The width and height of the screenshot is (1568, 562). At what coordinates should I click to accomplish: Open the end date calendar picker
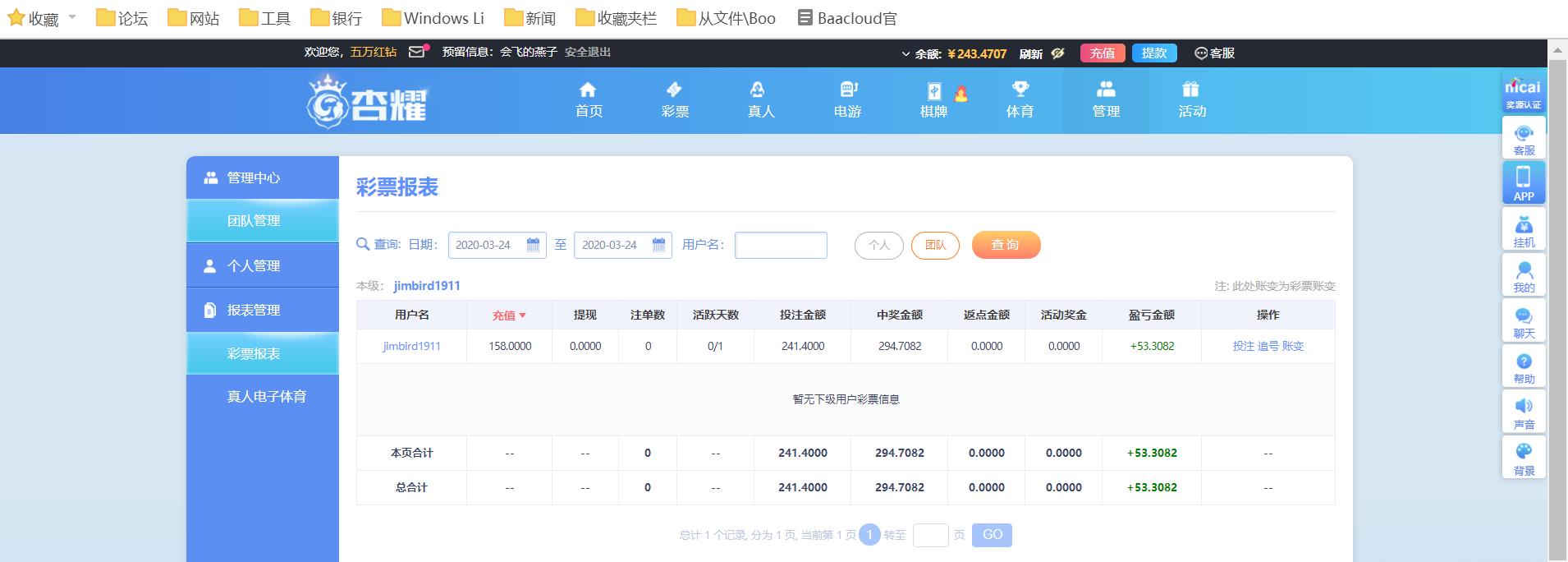[658, 245]
